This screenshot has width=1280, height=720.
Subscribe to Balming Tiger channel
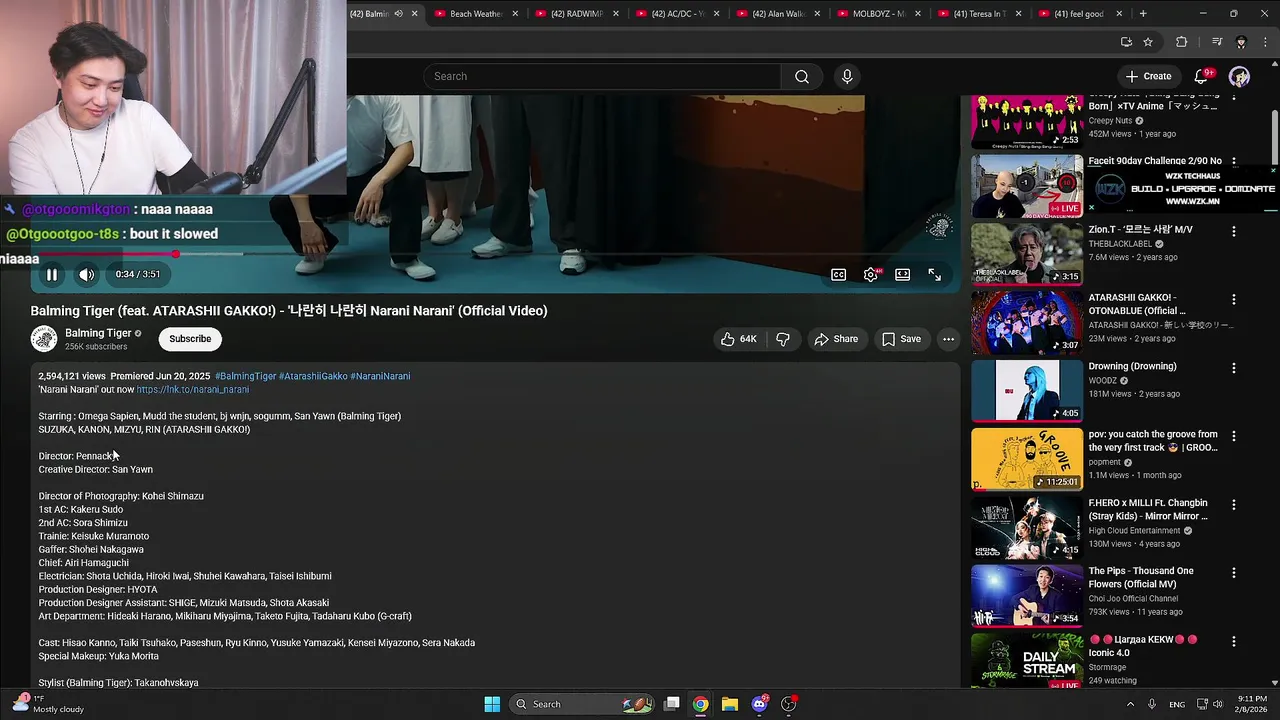(x=190, y=339)
